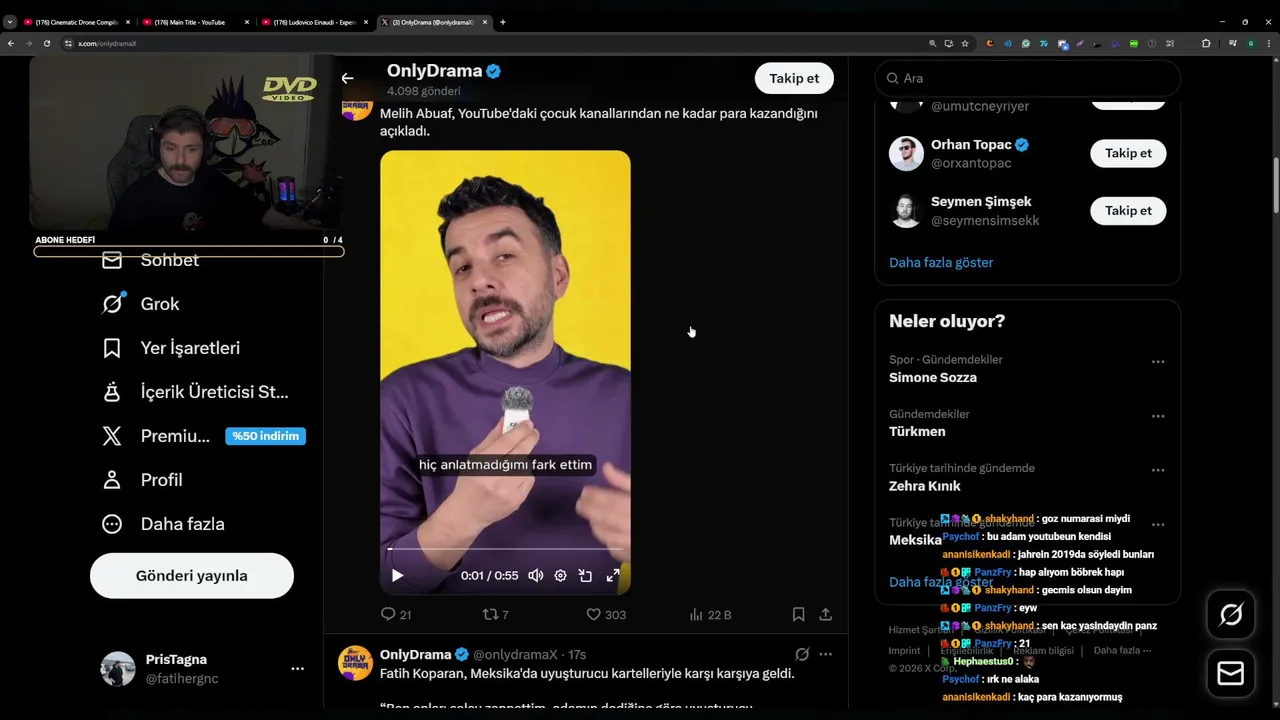The width and height of the screenshot is (1280, 720).
Task: Open site information icon in address bar
Action: click(x=68, y=44)
